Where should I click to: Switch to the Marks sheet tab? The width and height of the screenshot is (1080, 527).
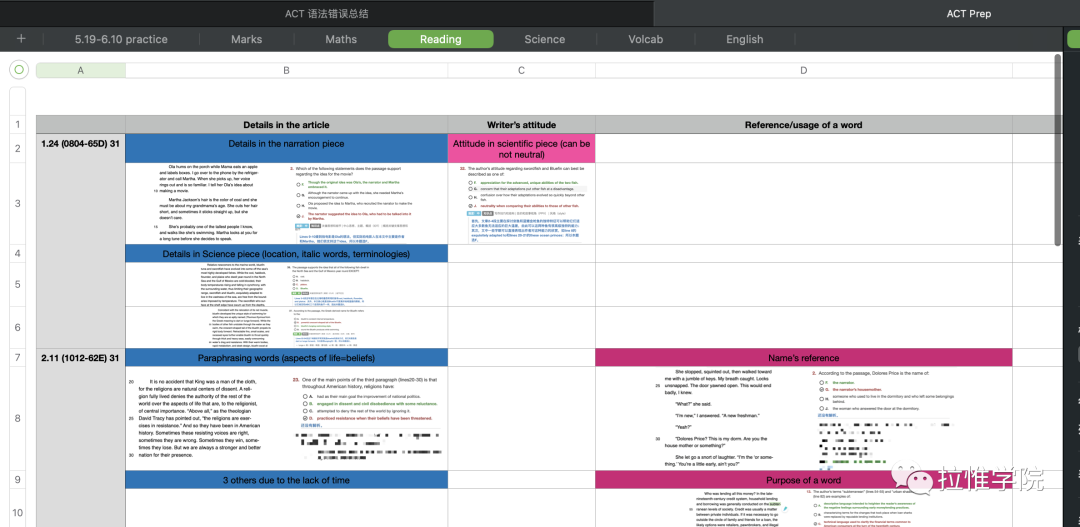pyautogui.click(x=246, y=39)
